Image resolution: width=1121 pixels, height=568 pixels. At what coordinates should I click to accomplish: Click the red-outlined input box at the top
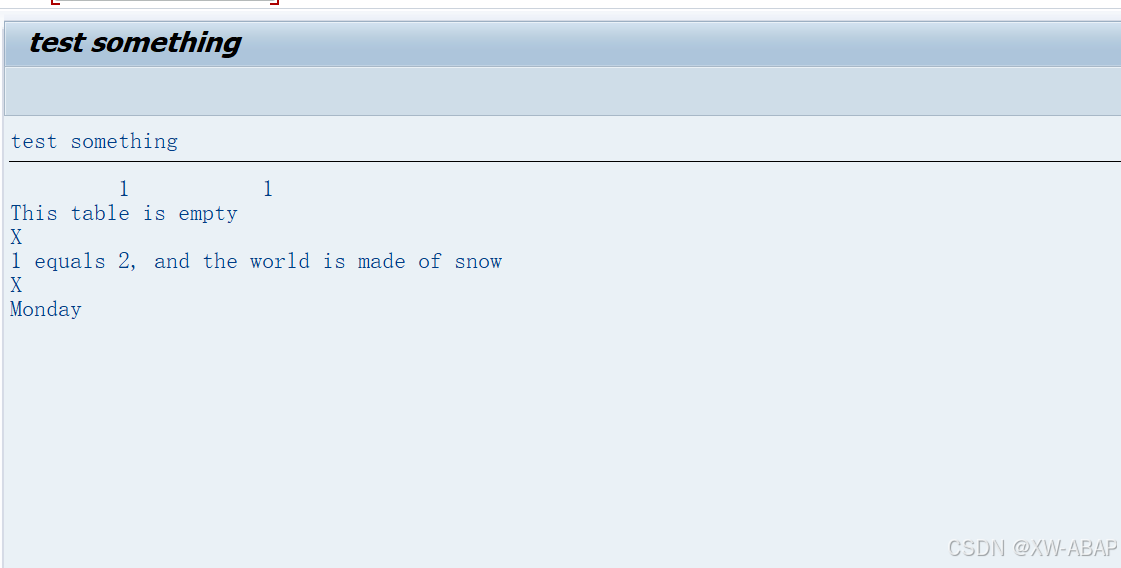pos(164,2)
